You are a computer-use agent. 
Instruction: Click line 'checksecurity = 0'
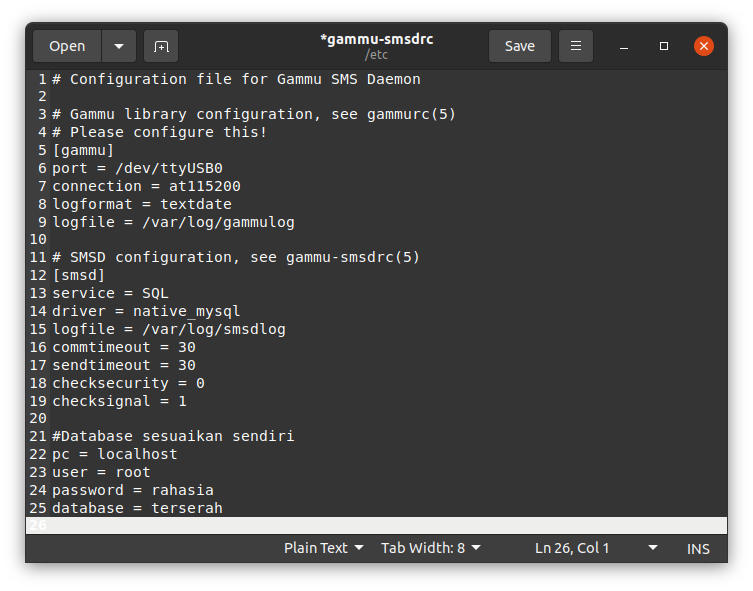tap(128, 383)
